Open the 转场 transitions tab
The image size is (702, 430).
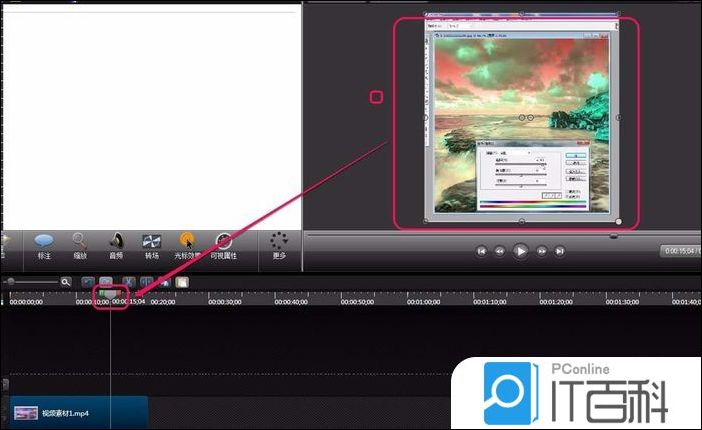(x=151, y=246)
